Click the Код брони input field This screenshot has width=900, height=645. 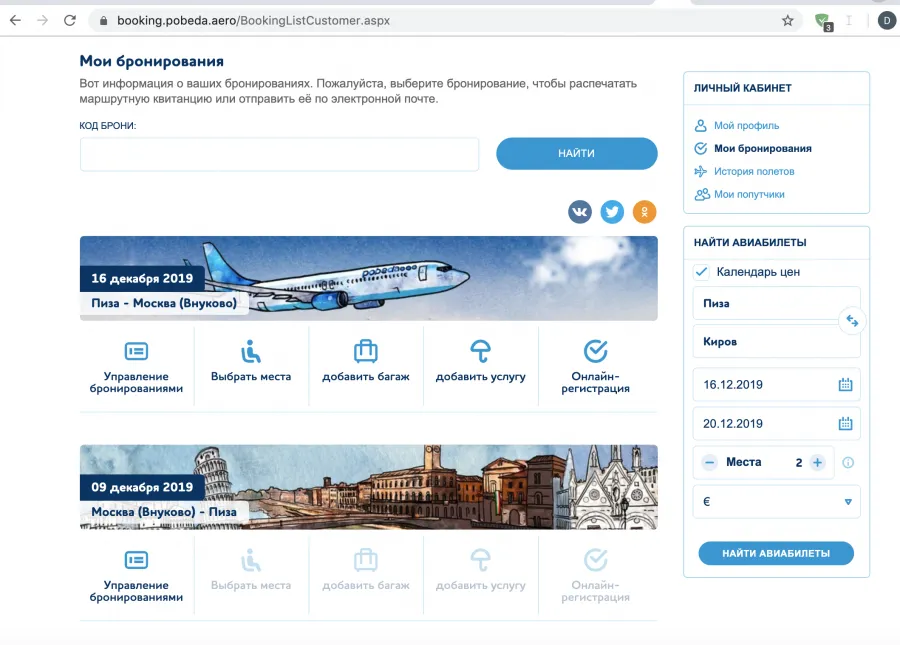point(280,154)
